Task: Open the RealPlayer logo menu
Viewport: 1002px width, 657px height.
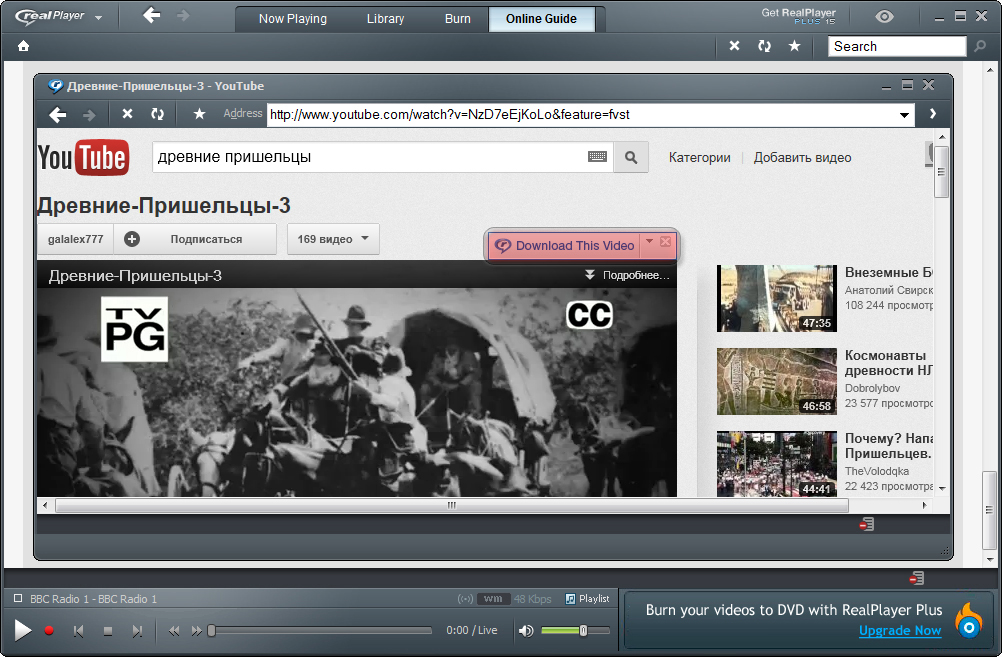Action: pos(58,17)
